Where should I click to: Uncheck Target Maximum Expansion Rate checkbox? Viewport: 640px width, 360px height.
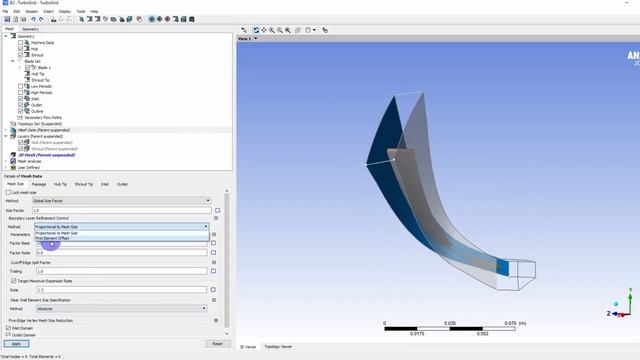click(x=13, y=281)
